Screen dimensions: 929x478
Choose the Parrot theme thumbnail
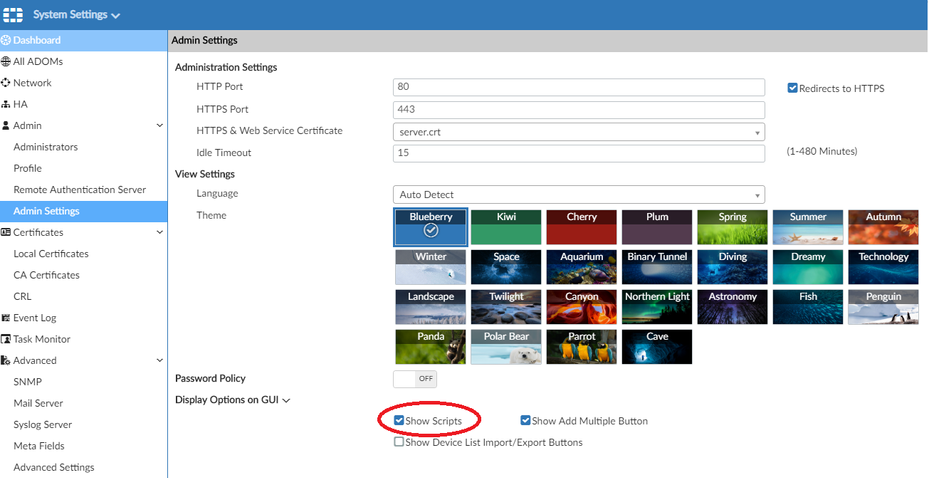point(581,347)
